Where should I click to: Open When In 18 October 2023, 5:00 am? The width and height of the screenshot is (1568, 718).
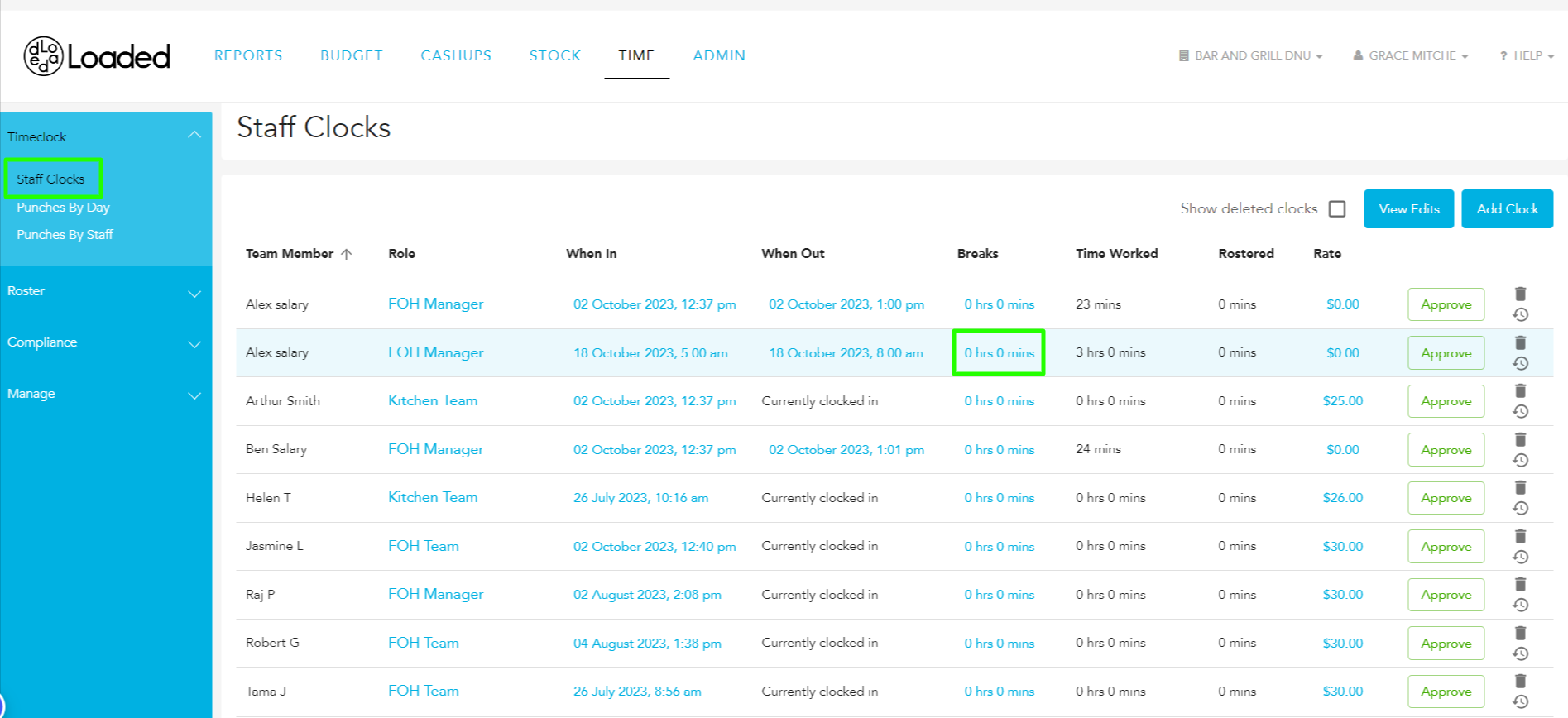click(650, 352)
